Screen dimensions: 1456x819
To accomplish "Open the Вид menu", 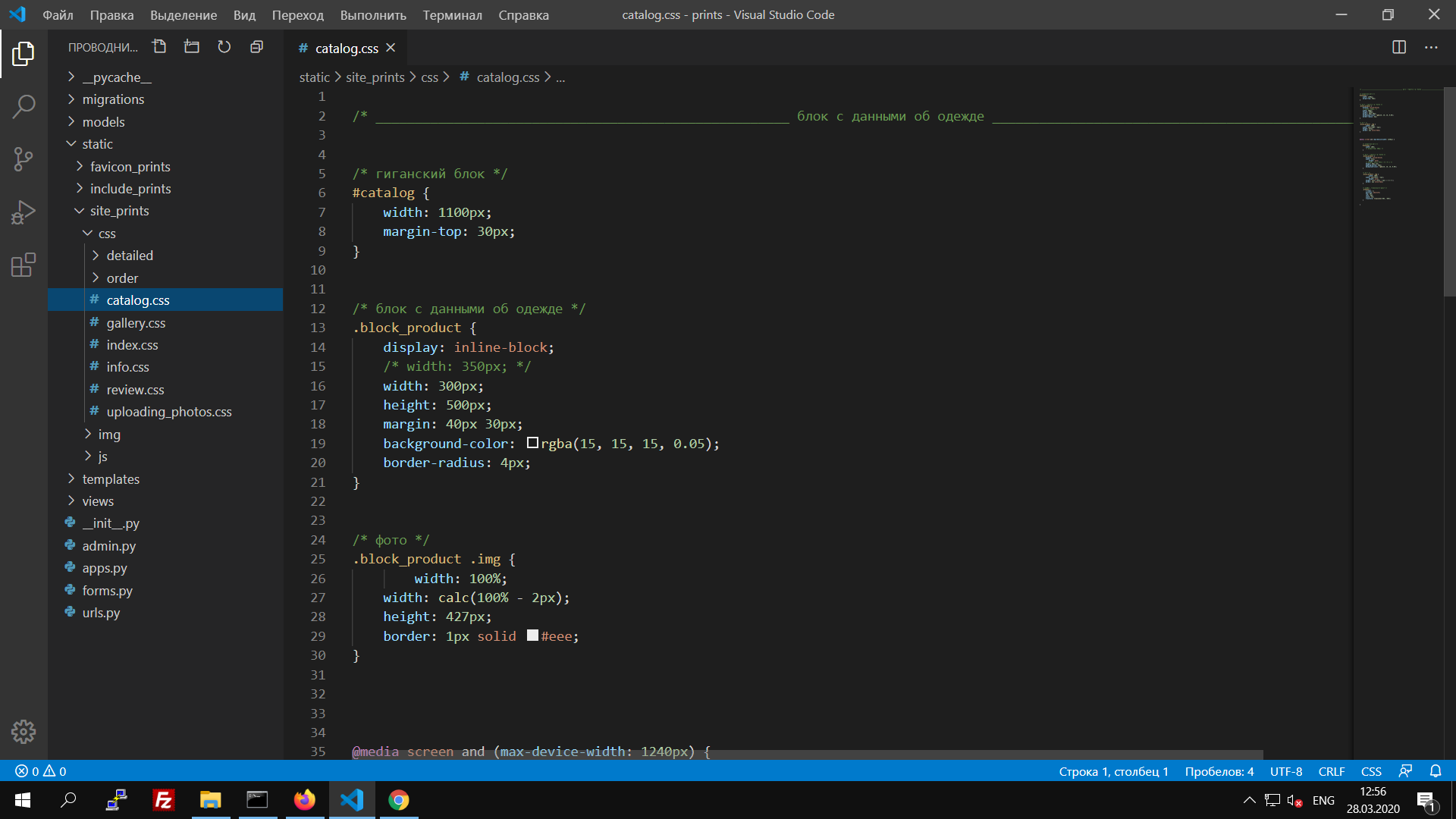I will coord(244,14).
